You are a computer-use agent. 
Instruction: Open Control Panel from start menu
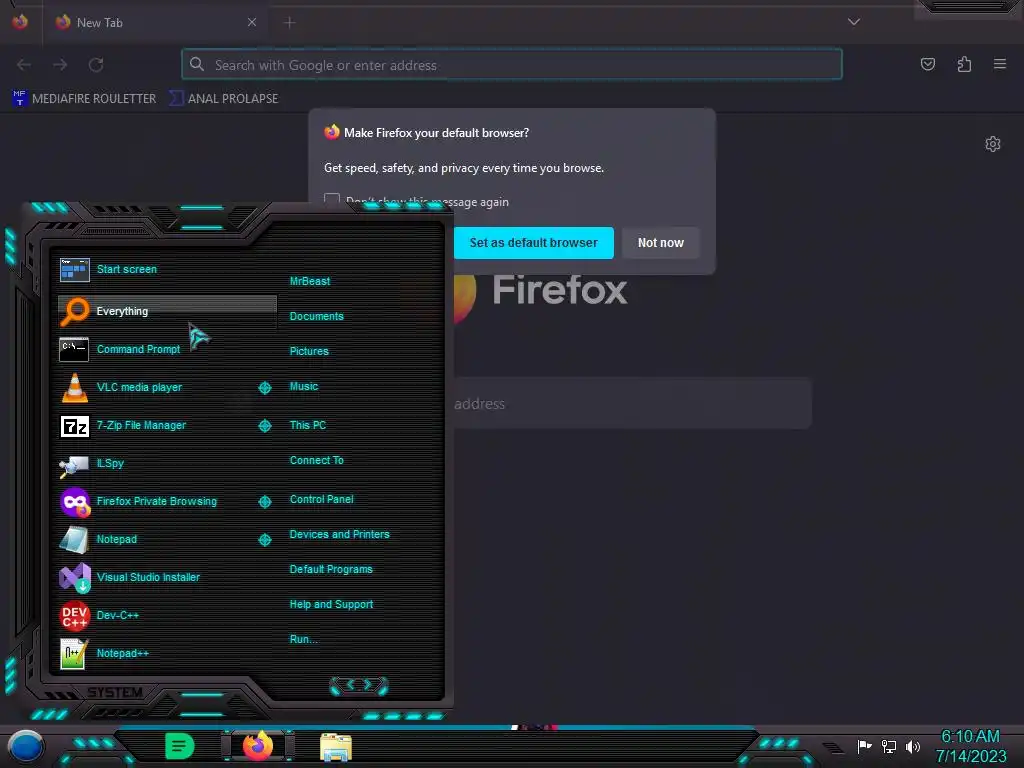(321, 499)
